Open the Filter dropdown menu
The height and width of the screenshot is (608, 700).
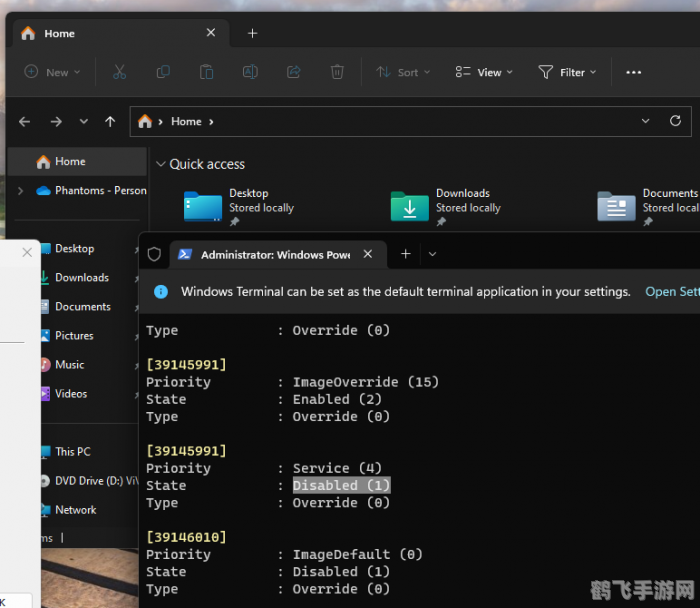[x=567, y=72]
